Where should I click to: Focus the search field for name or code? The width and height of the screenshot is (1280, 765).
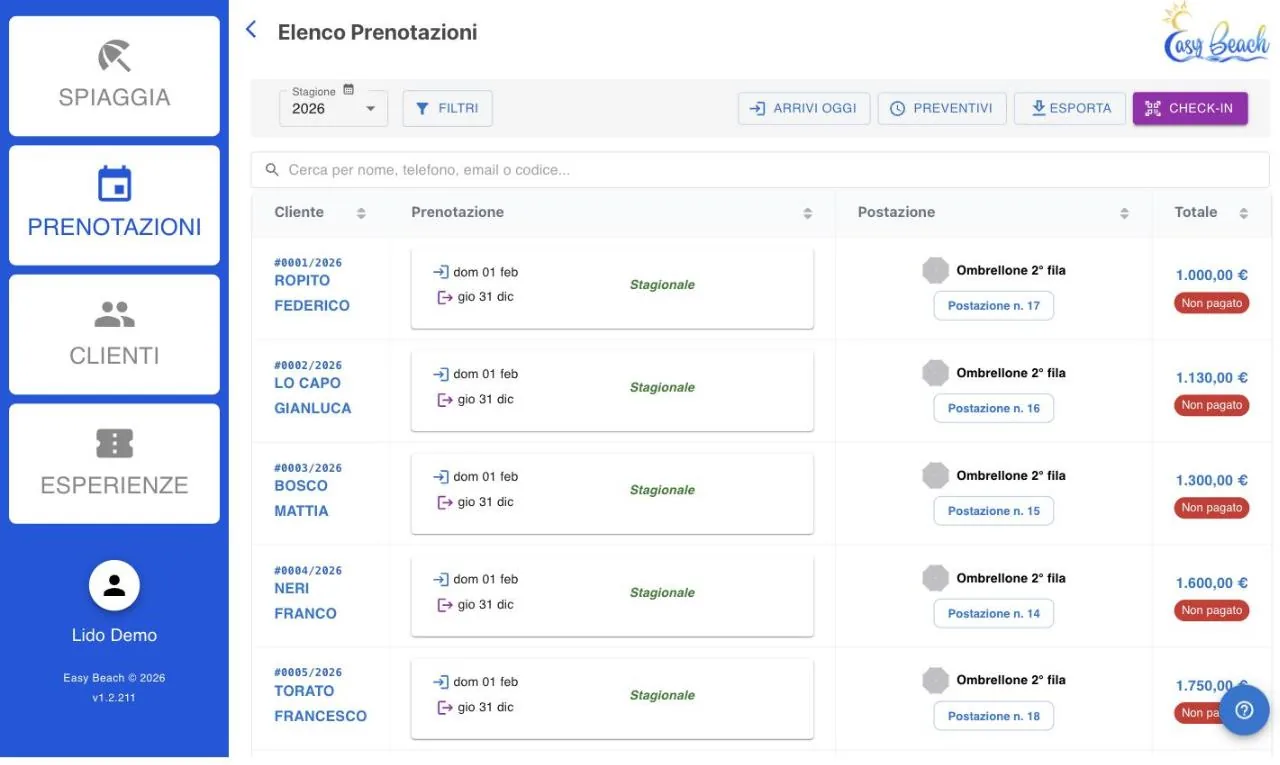click(760, 170)
